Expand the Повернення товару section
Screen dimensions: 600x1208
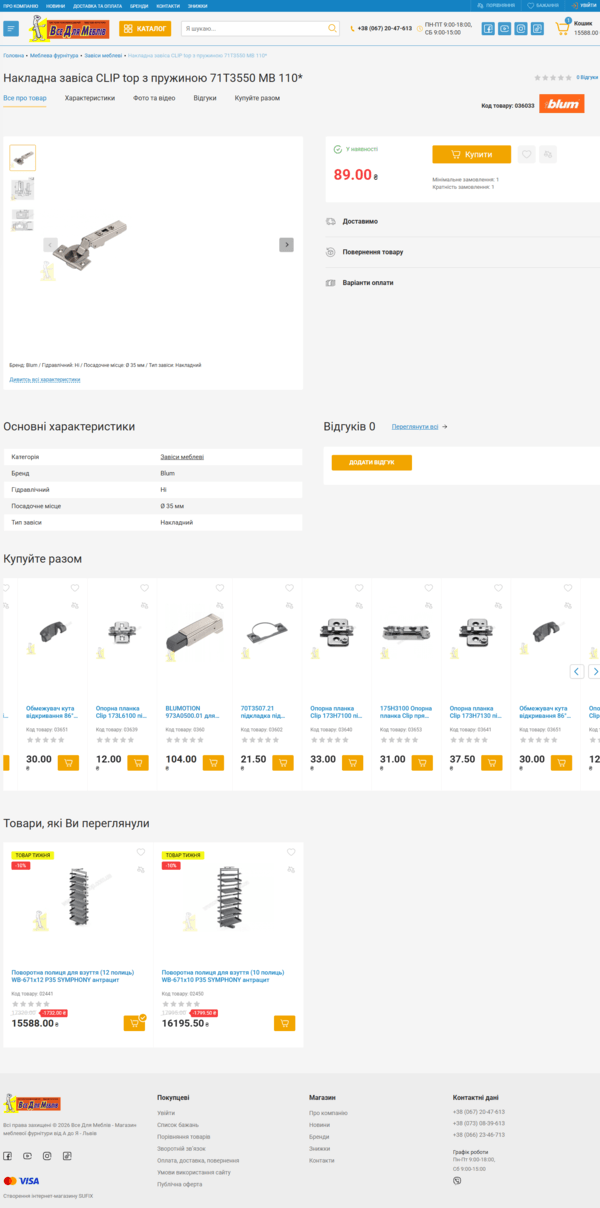click(462, 252)
